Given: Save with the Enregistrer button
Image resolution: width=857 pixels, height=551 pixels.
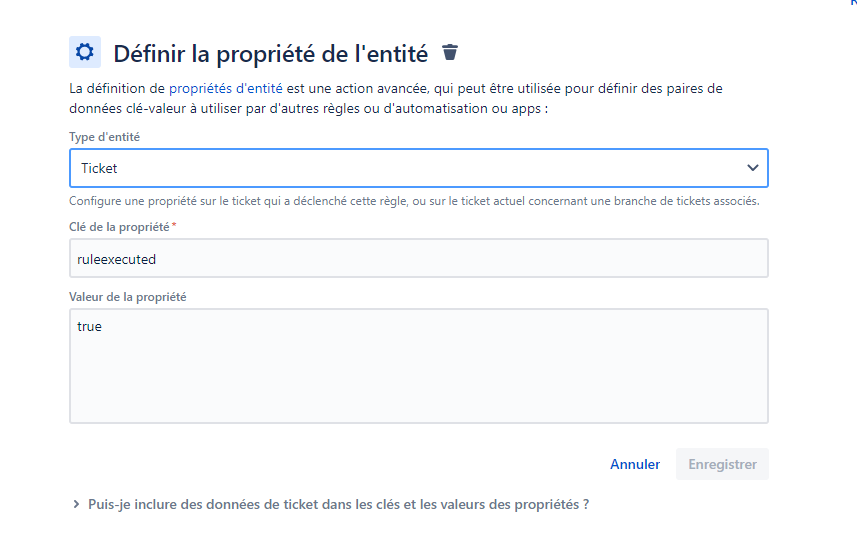Looking at the screenshot, I should click(x=722, y=464).
